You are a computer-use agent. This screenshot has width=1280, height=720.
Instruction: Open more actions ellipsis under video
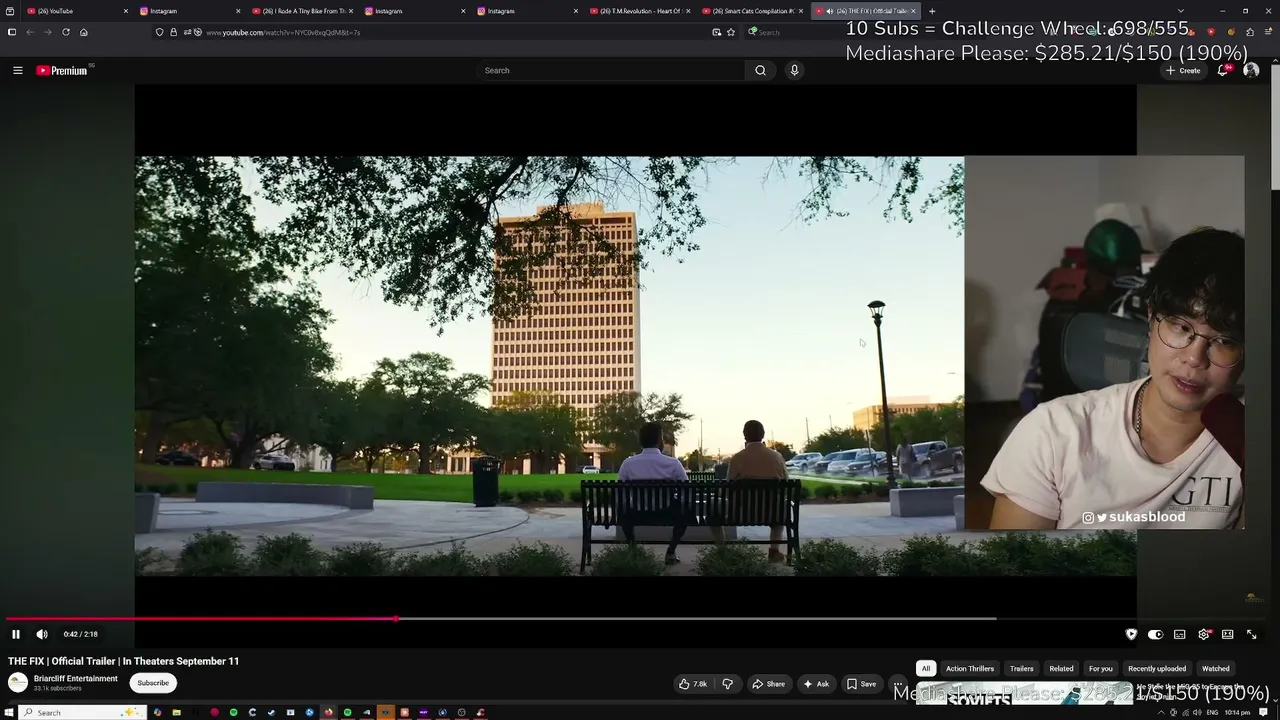pyautogui.click(x=898, y=684)
